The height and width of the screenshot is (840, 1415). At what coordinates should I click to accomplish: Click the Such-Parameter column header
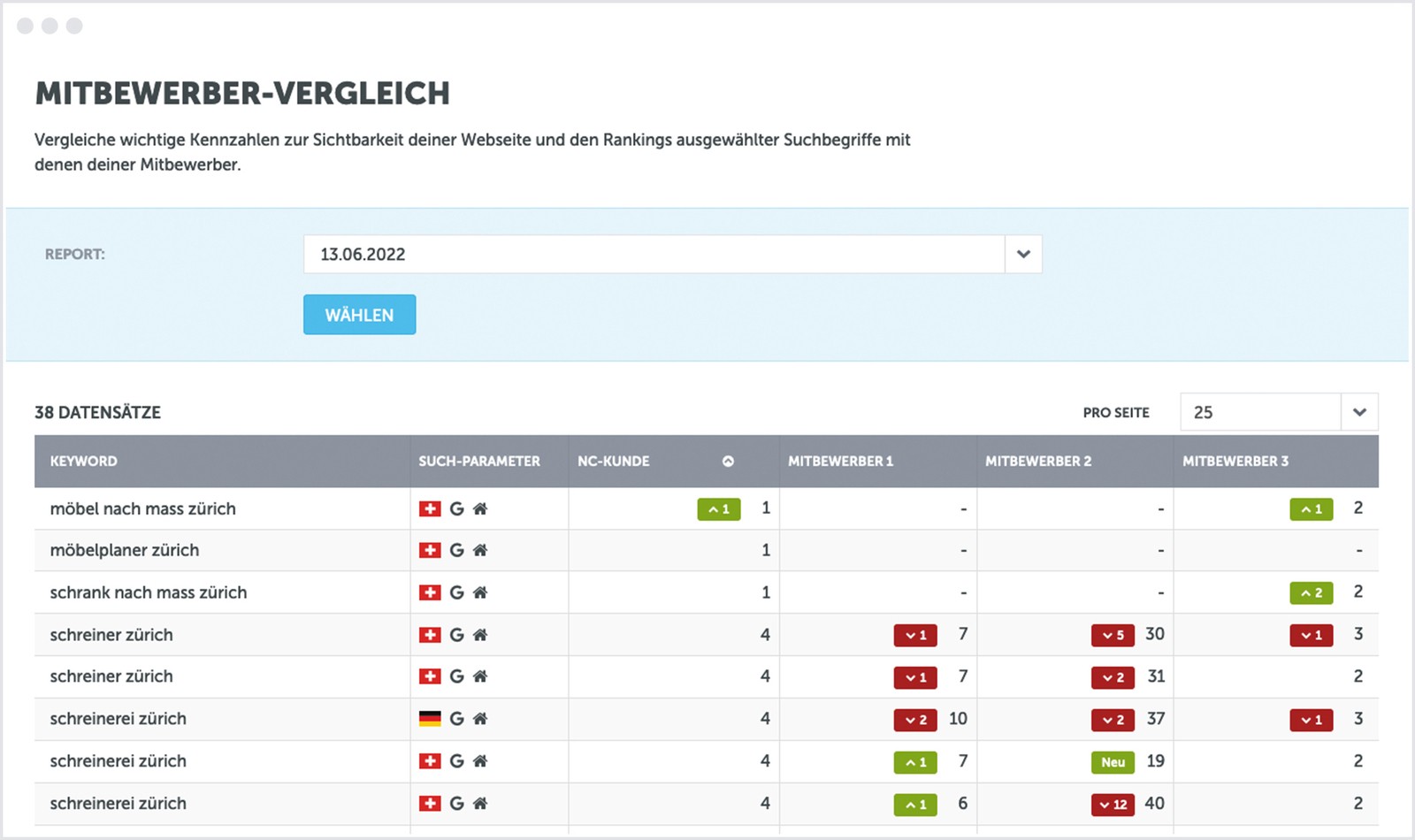point(479,461)
